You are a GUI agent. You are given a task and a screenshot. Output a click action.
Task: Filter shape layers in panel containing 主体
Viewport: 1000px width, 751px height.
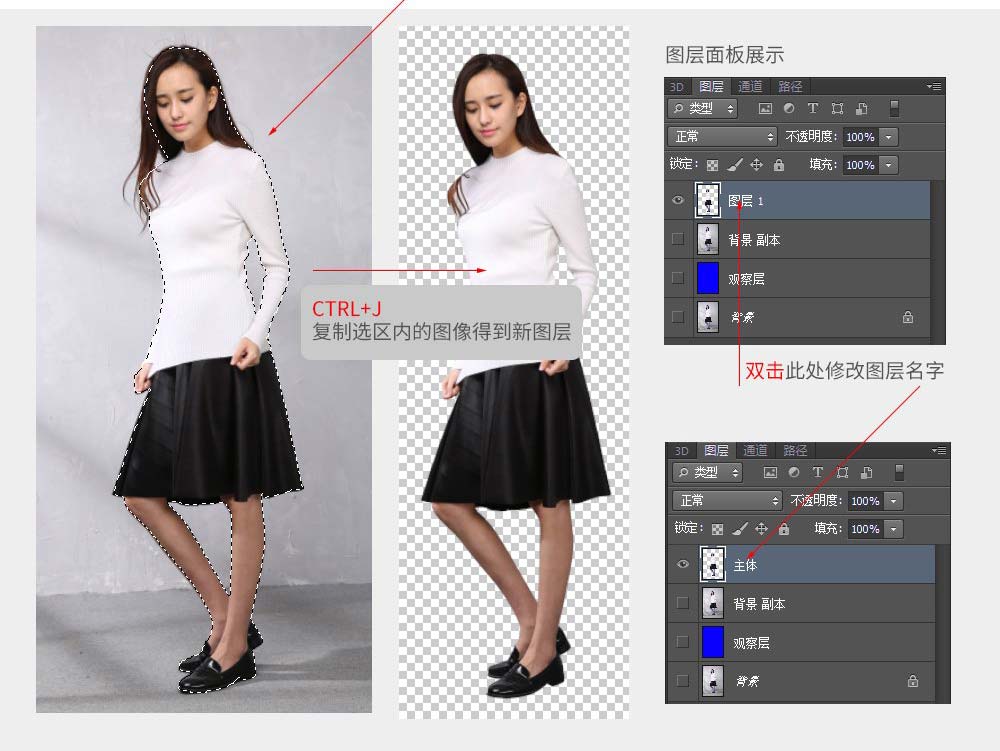[842, 472]
